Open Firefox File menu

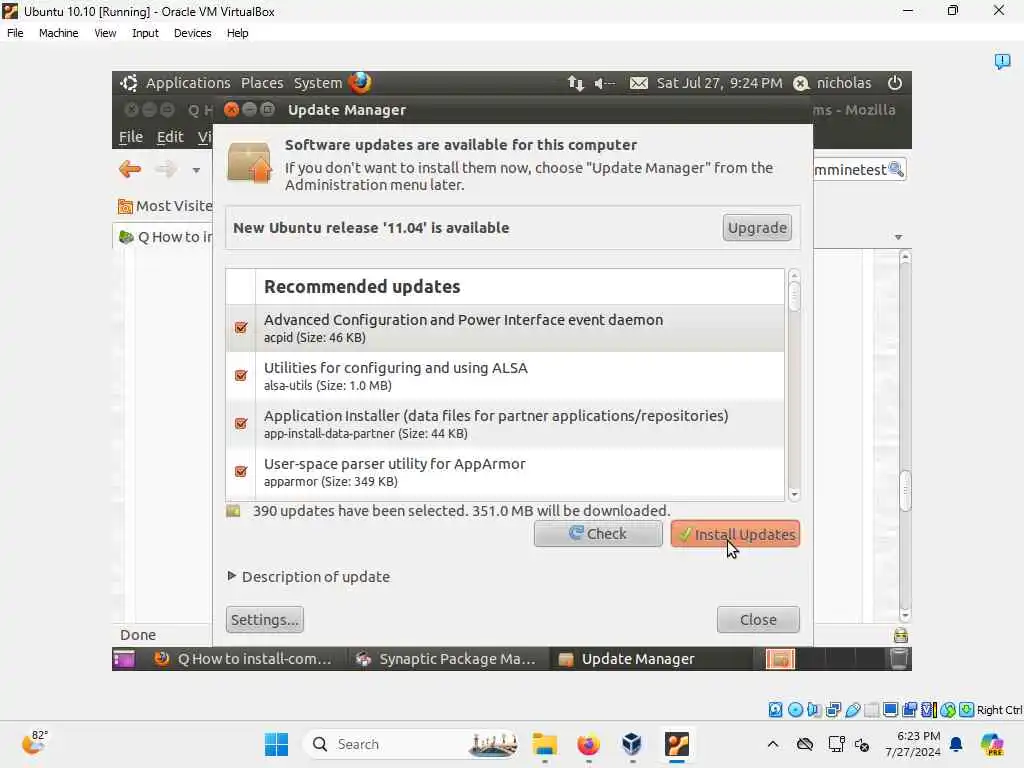point(131,136)
